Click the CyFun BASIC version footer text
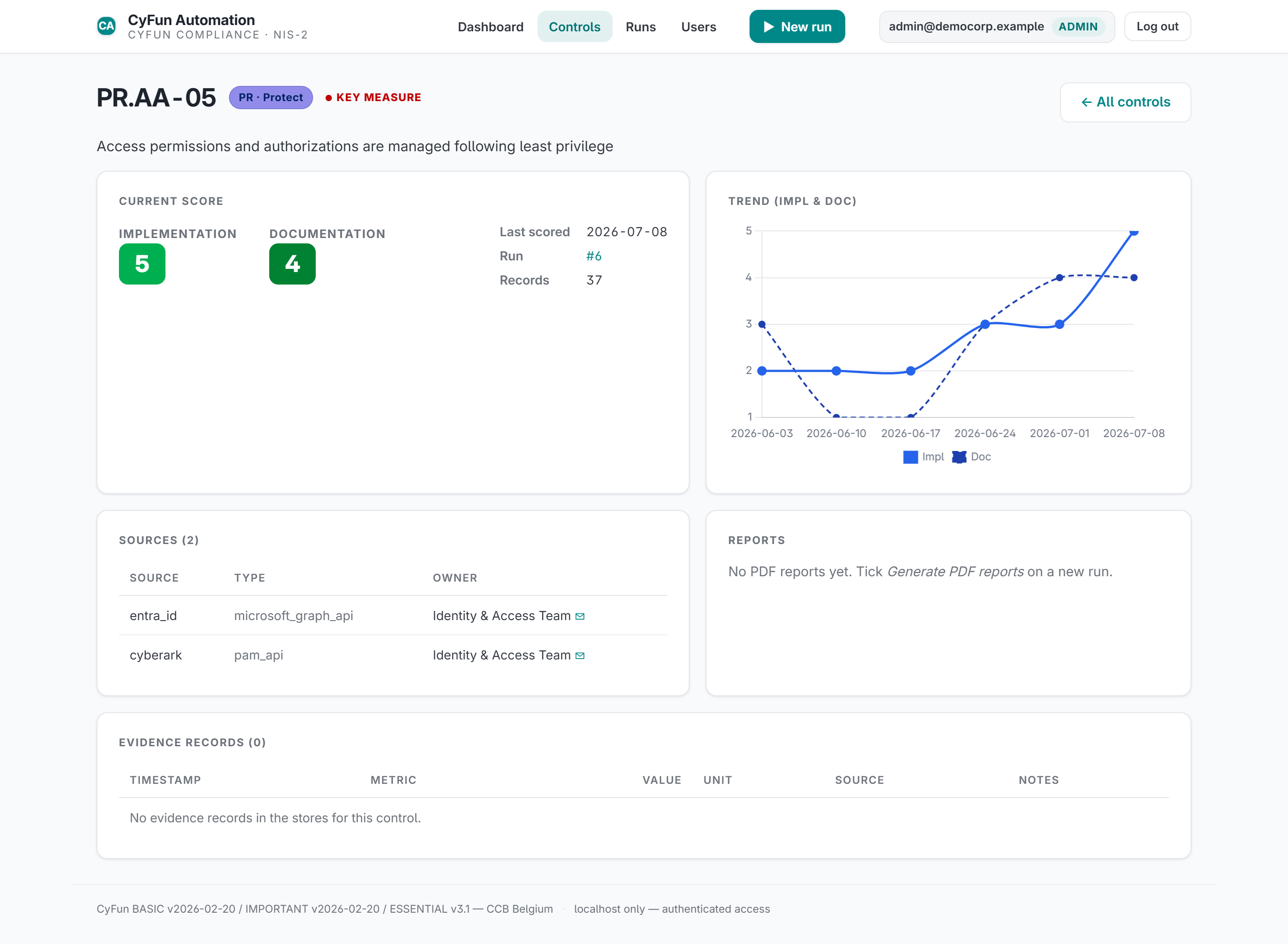The image size is (1288, 944). [324, 909]
